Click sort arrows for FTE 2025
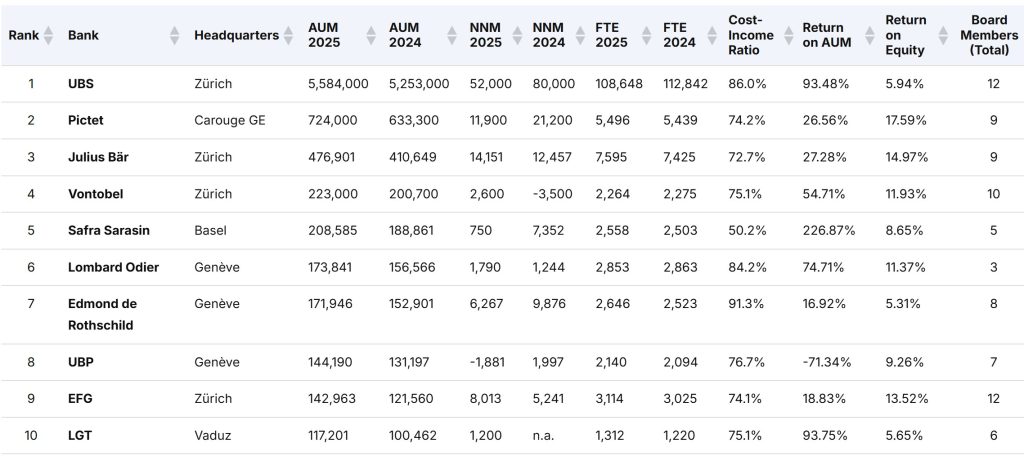The width and height of the screenshot is (1024, 456). (x=648, y=35)
